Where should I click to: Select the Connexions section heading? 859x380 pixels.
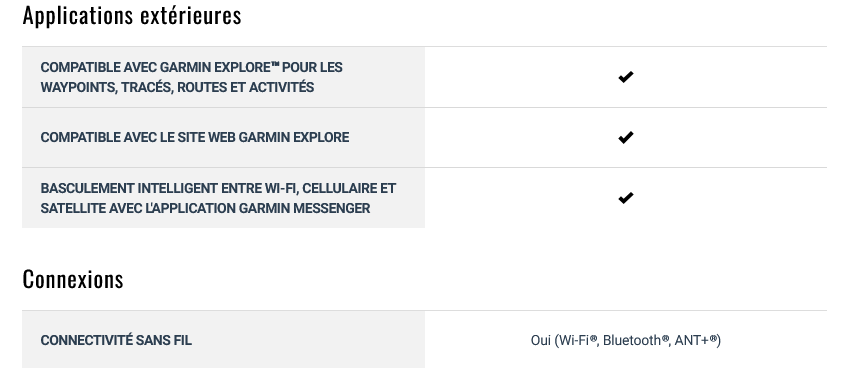pyautogui.click(x=73, y=279)
